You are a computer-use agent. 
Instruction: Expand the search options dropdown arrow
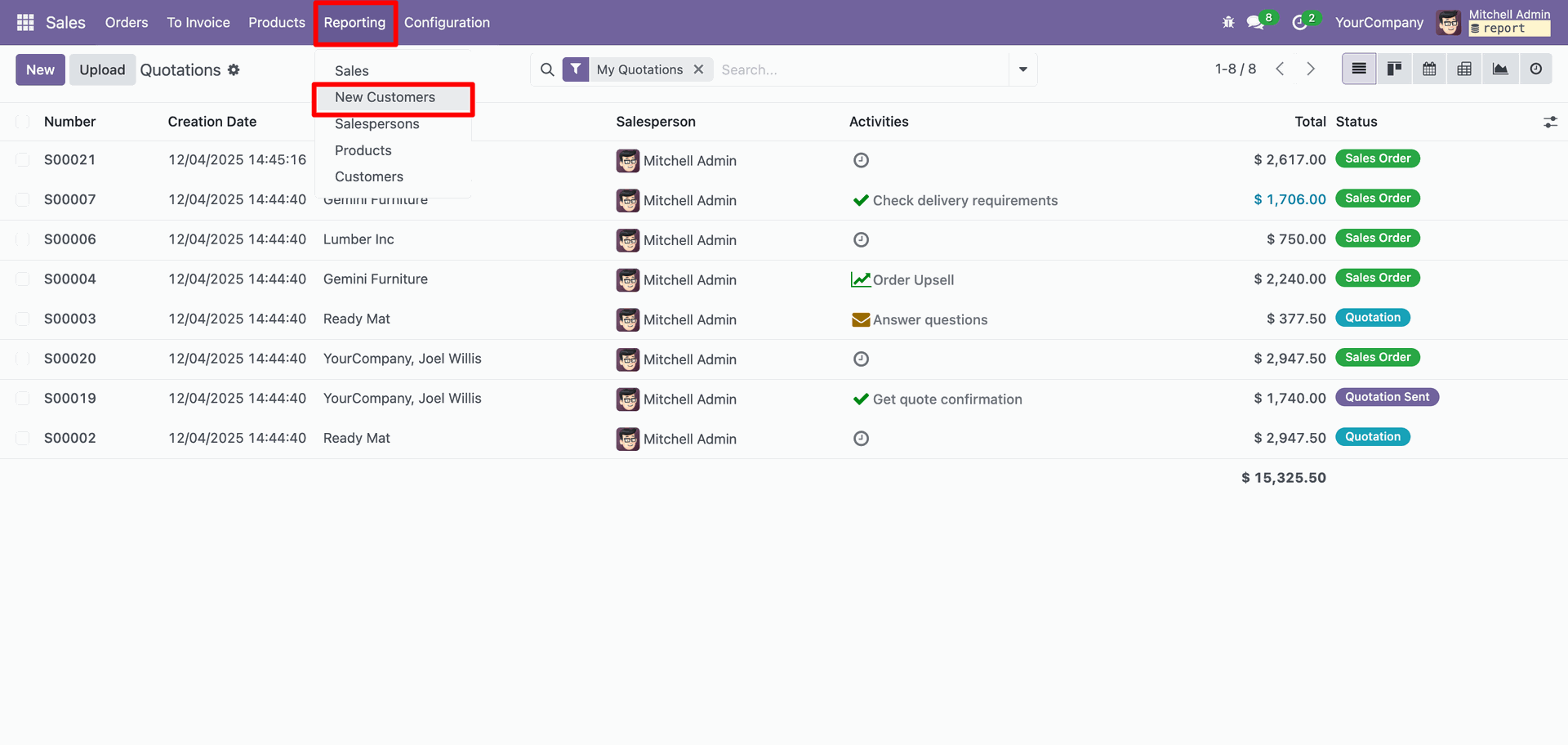[x=1022, y=69]
